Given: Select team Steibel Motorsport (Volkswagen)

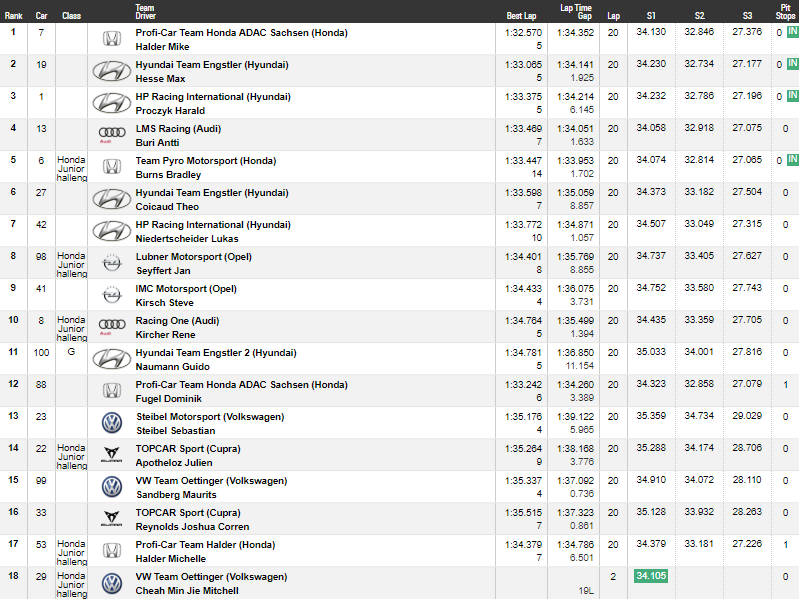Looking at the screenshot, I should click(210, 417).
